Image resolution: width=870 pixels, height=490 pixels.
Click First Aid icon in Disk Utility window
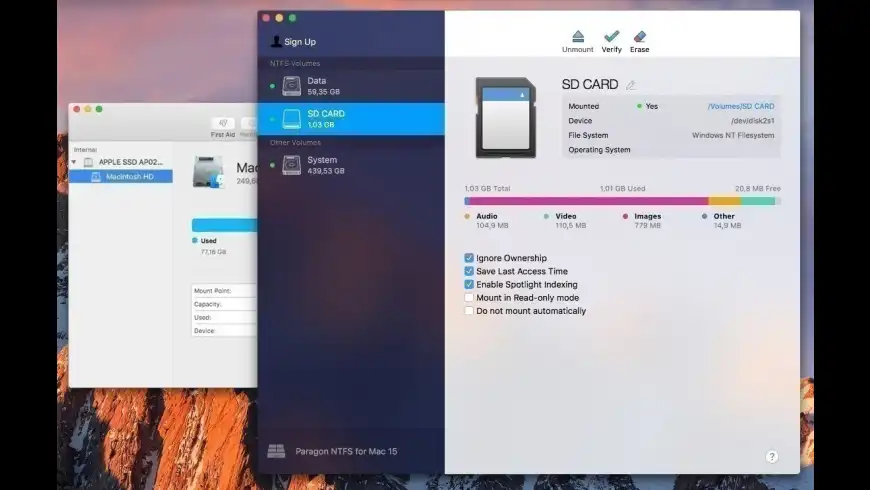223,123
